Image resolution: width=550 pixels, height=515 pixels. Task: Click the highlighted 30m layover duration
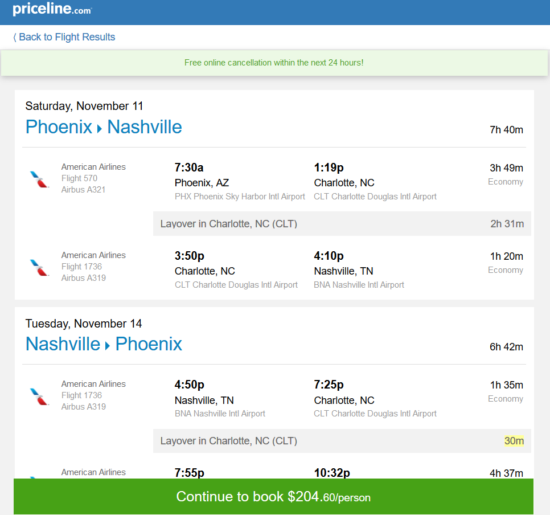[x=514, y=441]
